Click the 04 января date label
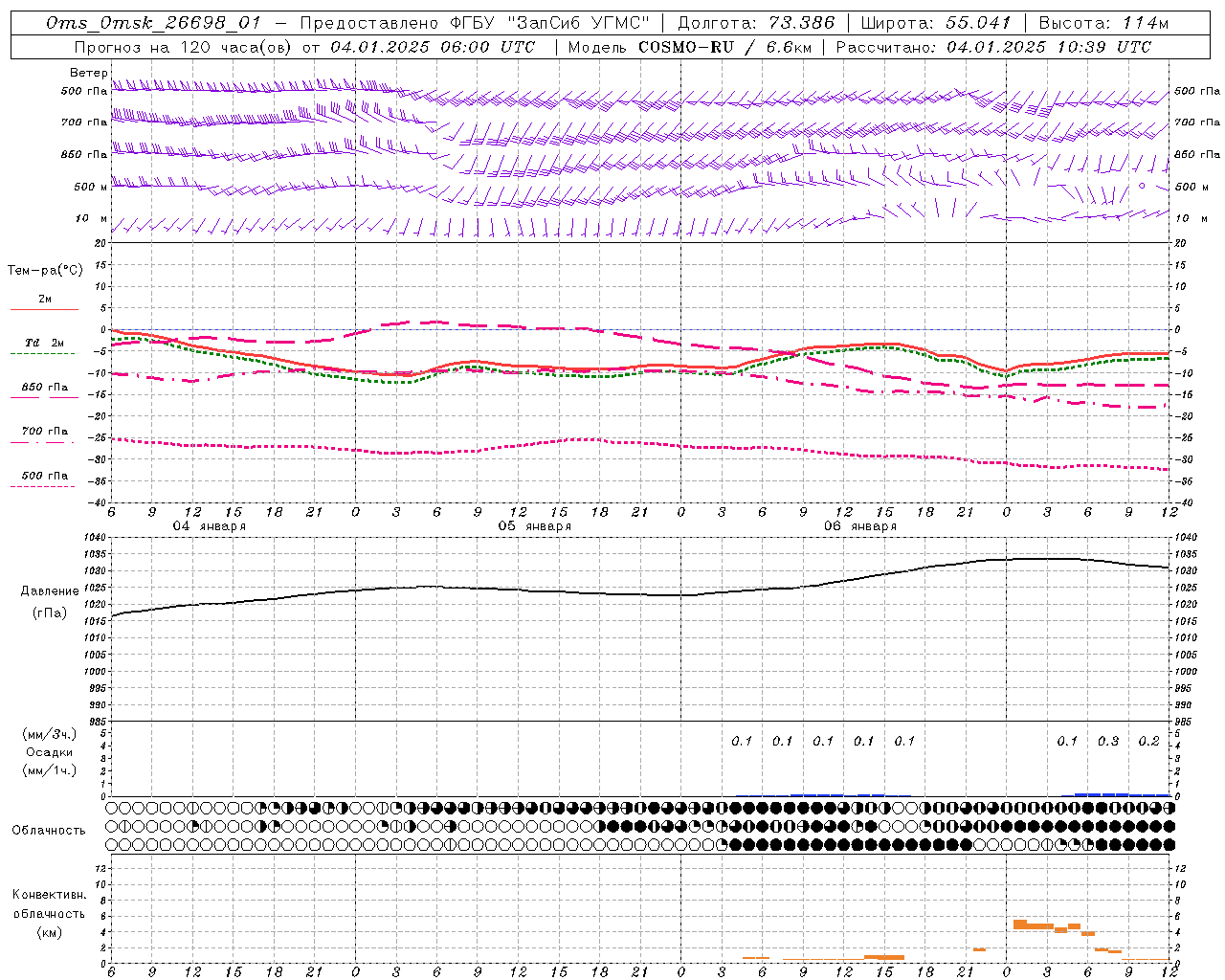Screen dimensions: 1225x980 tap(209, 526)
